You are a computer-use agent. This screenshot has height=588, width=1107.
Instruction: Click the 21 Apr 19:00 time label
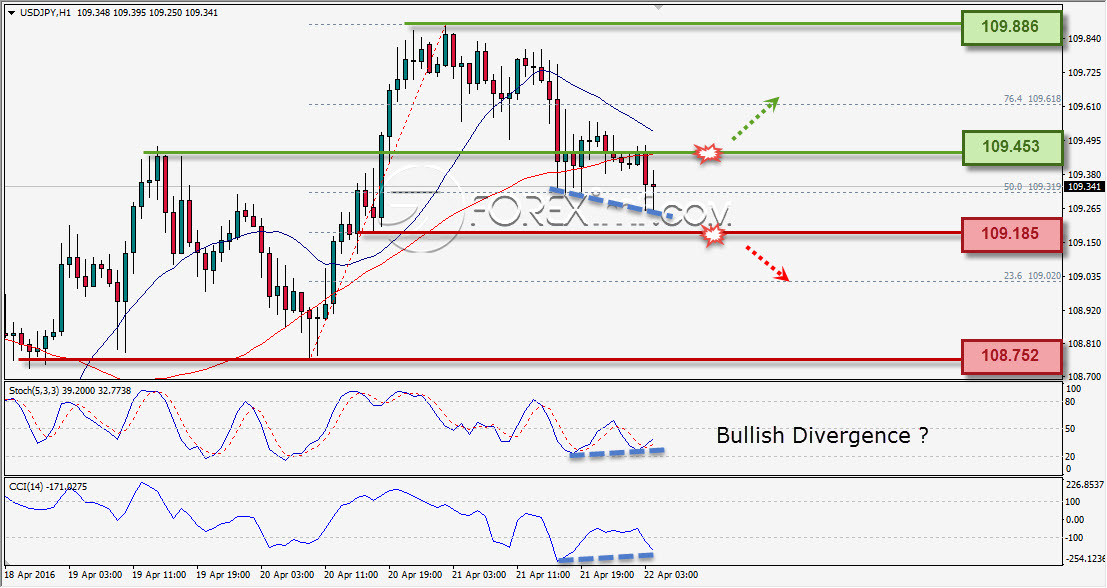608,575
